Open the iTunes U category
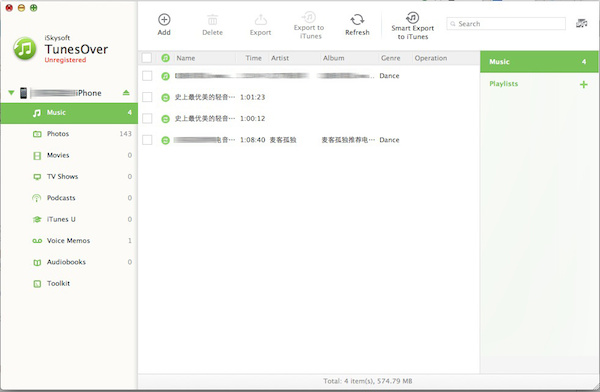This screenshot has height=392, width=600. (69, 219)
